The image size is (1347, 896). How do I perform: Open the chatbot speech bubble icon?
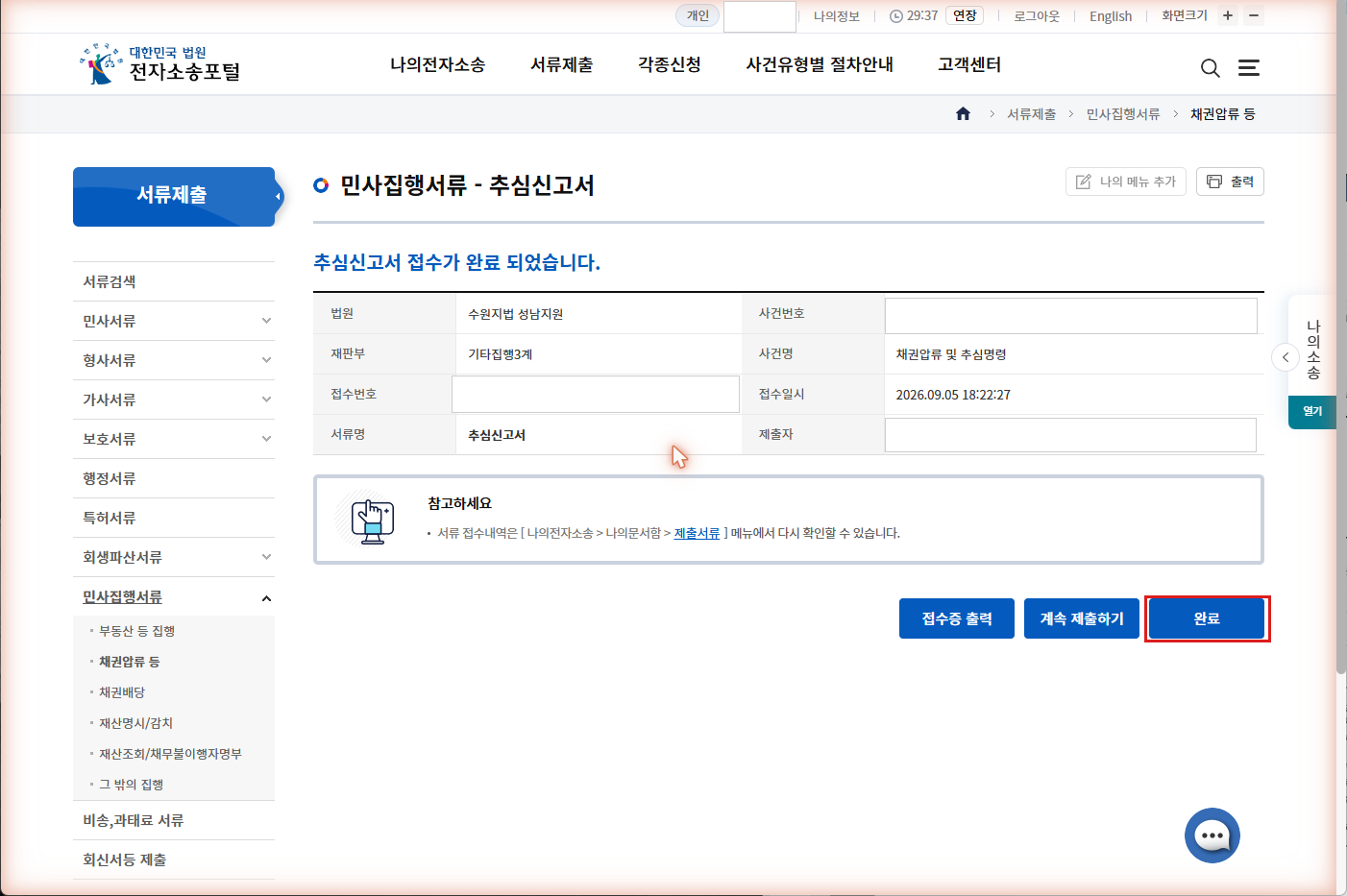click(1212, 835)
